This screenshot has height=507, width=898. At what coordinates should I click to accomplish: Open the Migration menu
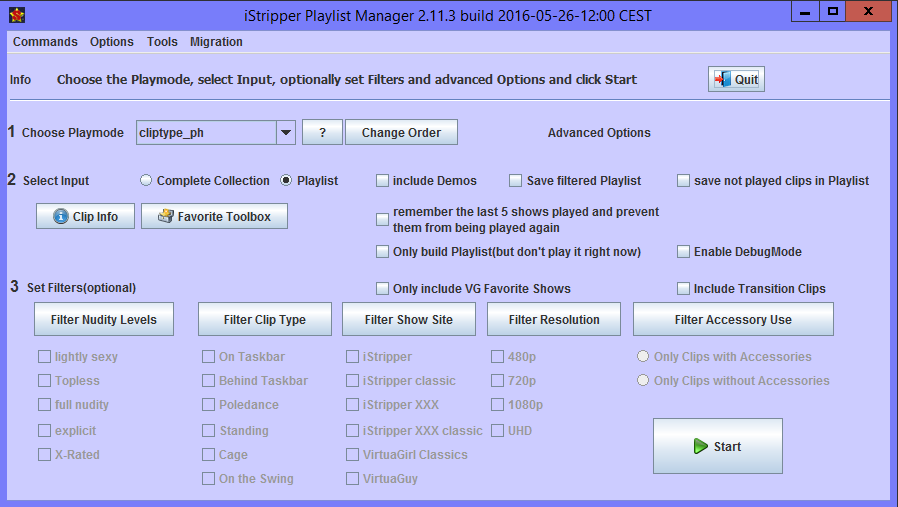pyautogui.click(x=216, y=42)
